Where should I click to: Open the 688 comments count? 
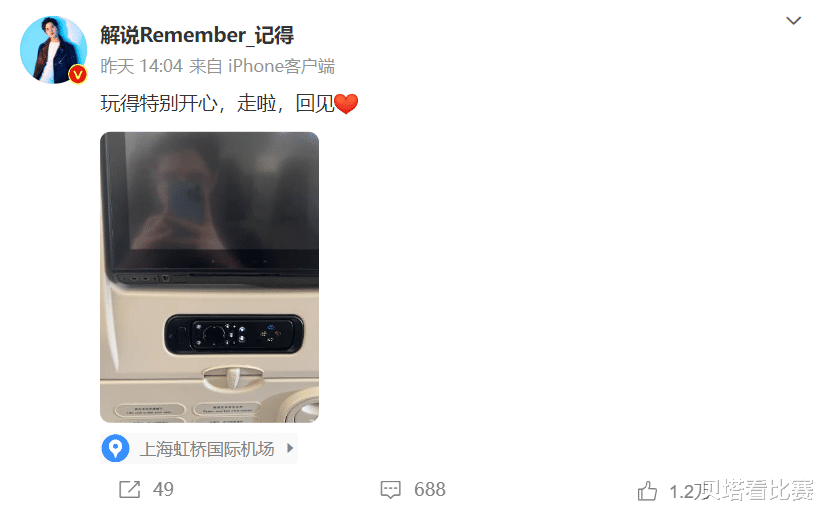coord(429,489)
